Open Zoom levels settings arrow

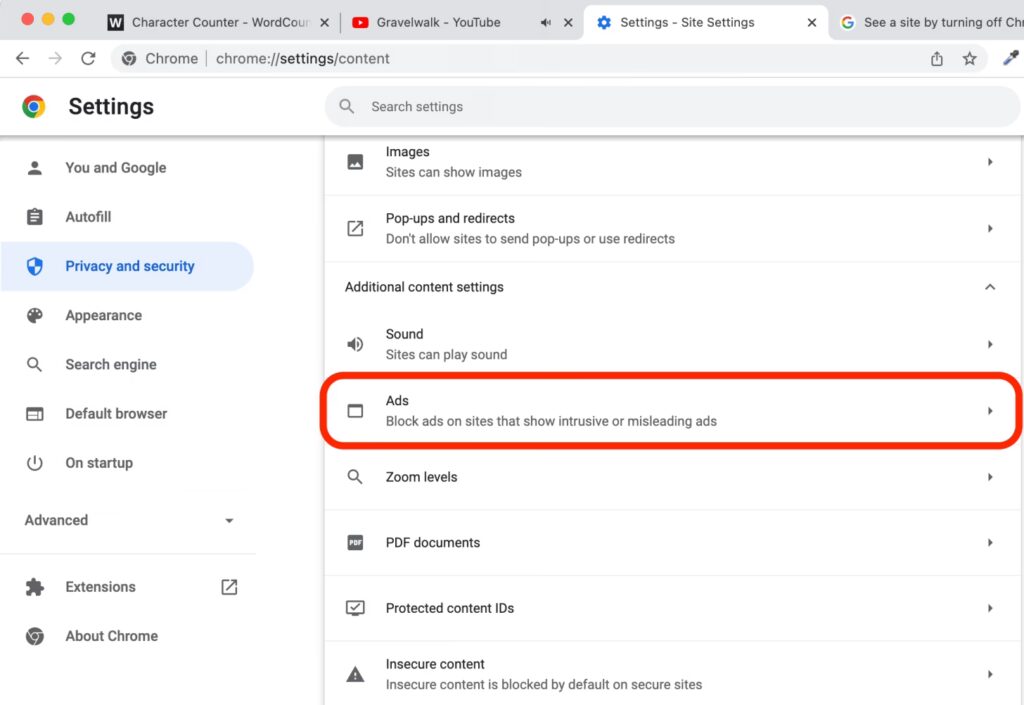[989, 477]
